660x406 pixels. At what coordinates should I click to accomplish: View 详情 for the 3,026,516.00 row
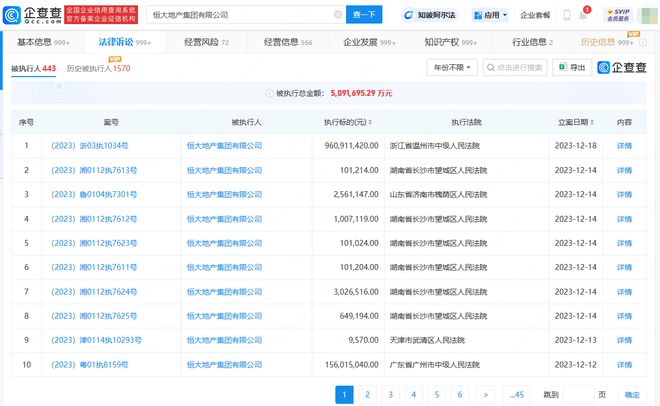tap(624, 292)
